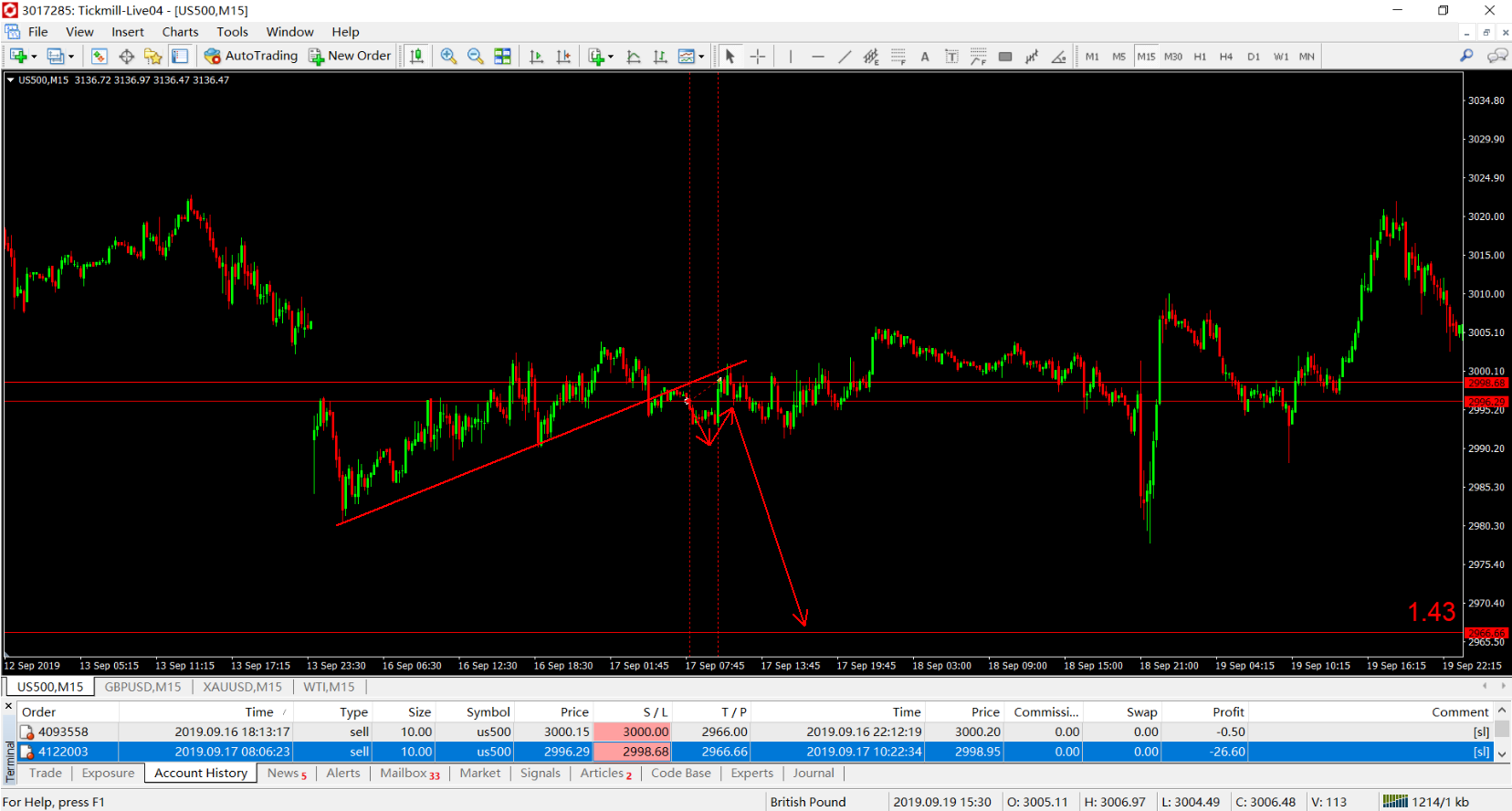Toggle the H4 timeframe button
Viewport: 1512px width, 811px height.
point(1226,57)
